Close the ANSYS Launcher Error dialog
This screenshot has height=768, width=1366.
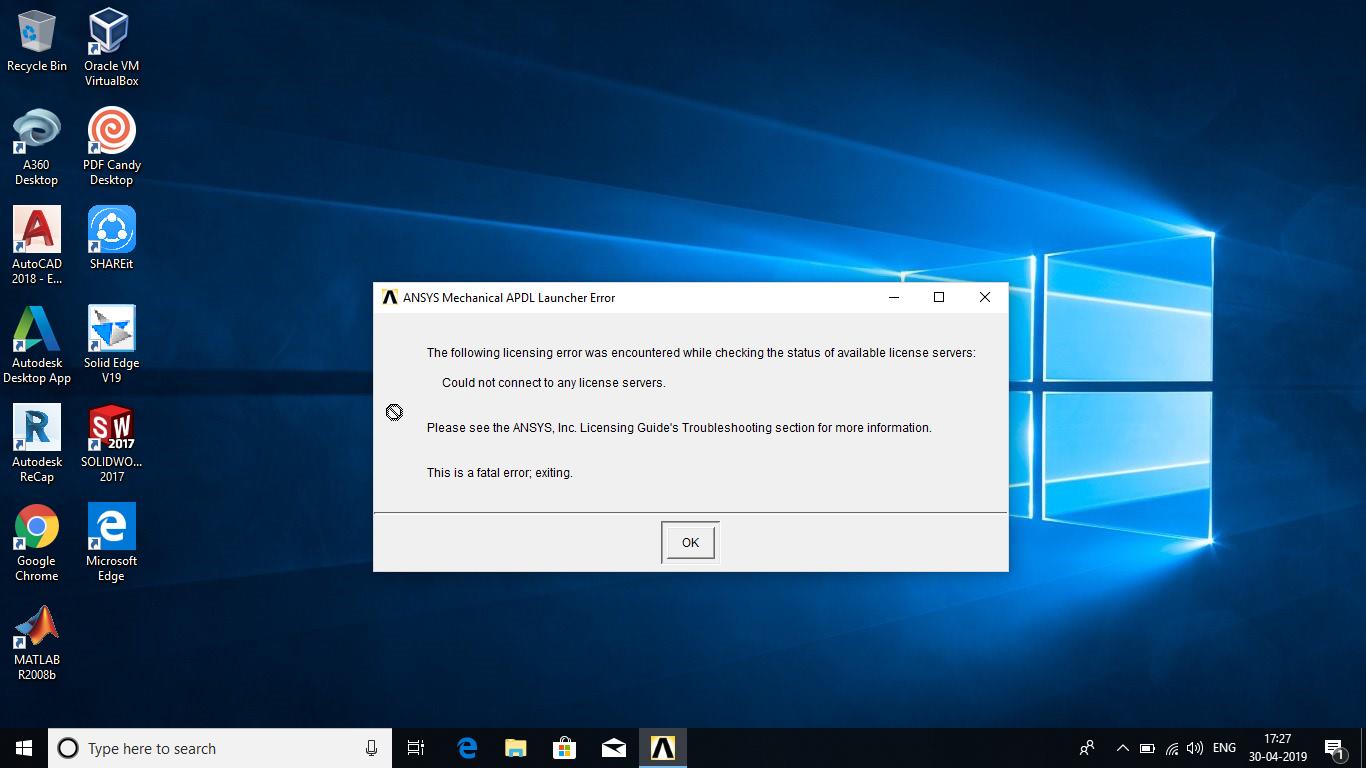click(x=985, y=297)
